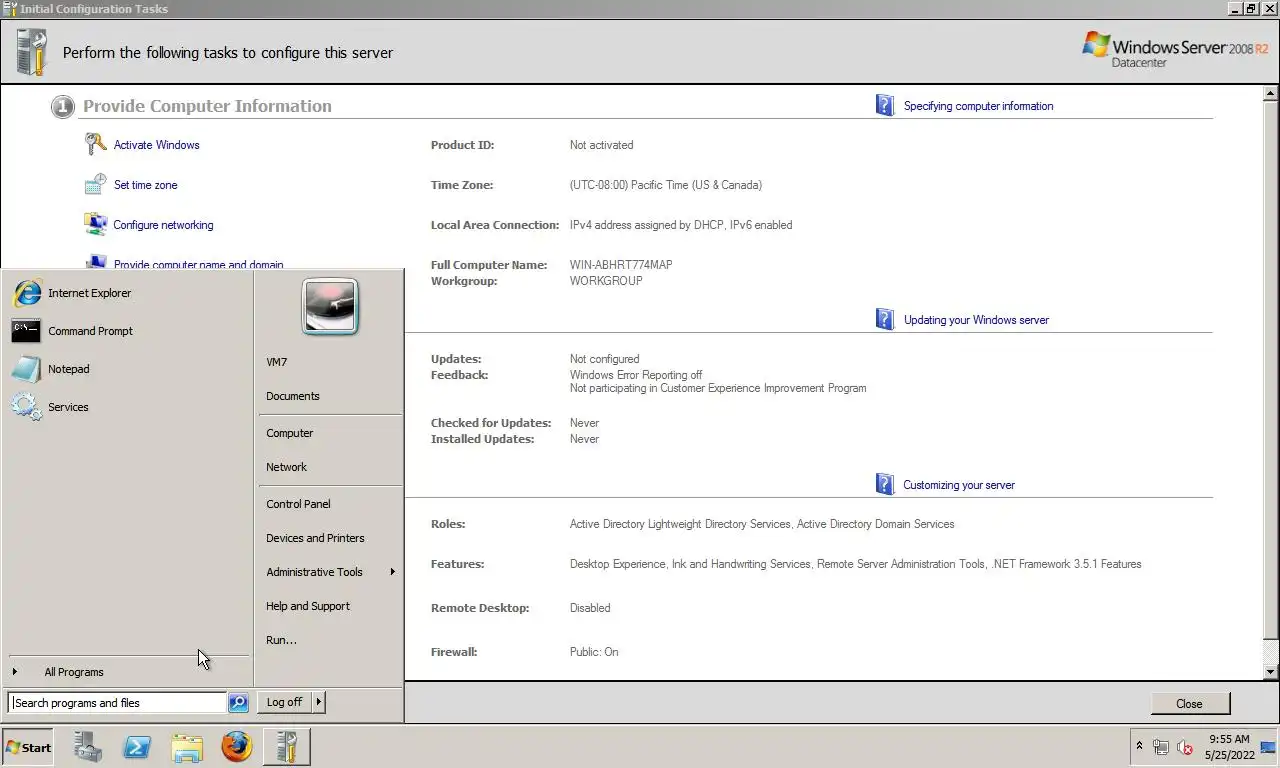Click the scroll down arrow of task list

coord(1271,672)
